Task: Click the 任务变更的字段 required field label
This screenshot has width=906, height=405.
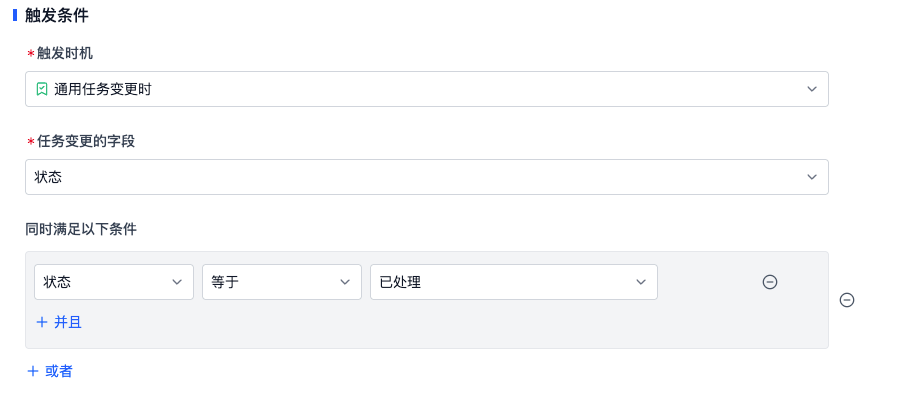Action: coord(86,142)
